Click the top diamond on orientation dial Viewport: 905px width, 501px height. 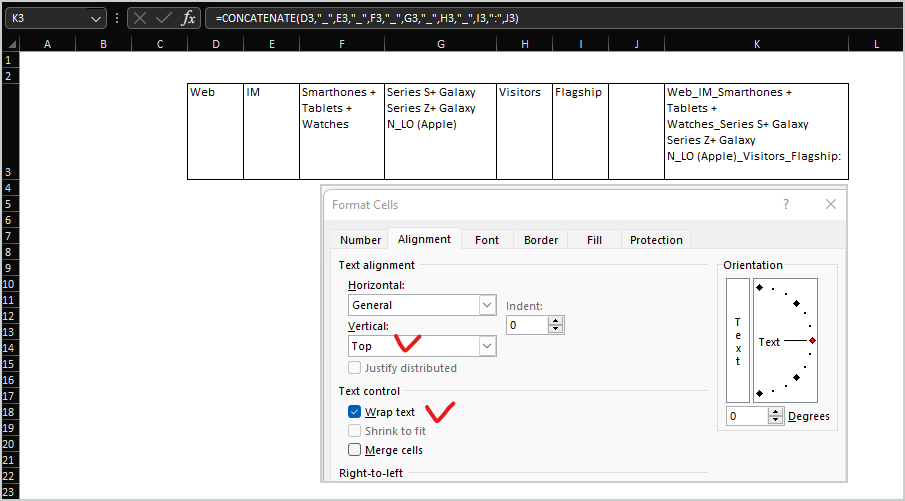760,287
